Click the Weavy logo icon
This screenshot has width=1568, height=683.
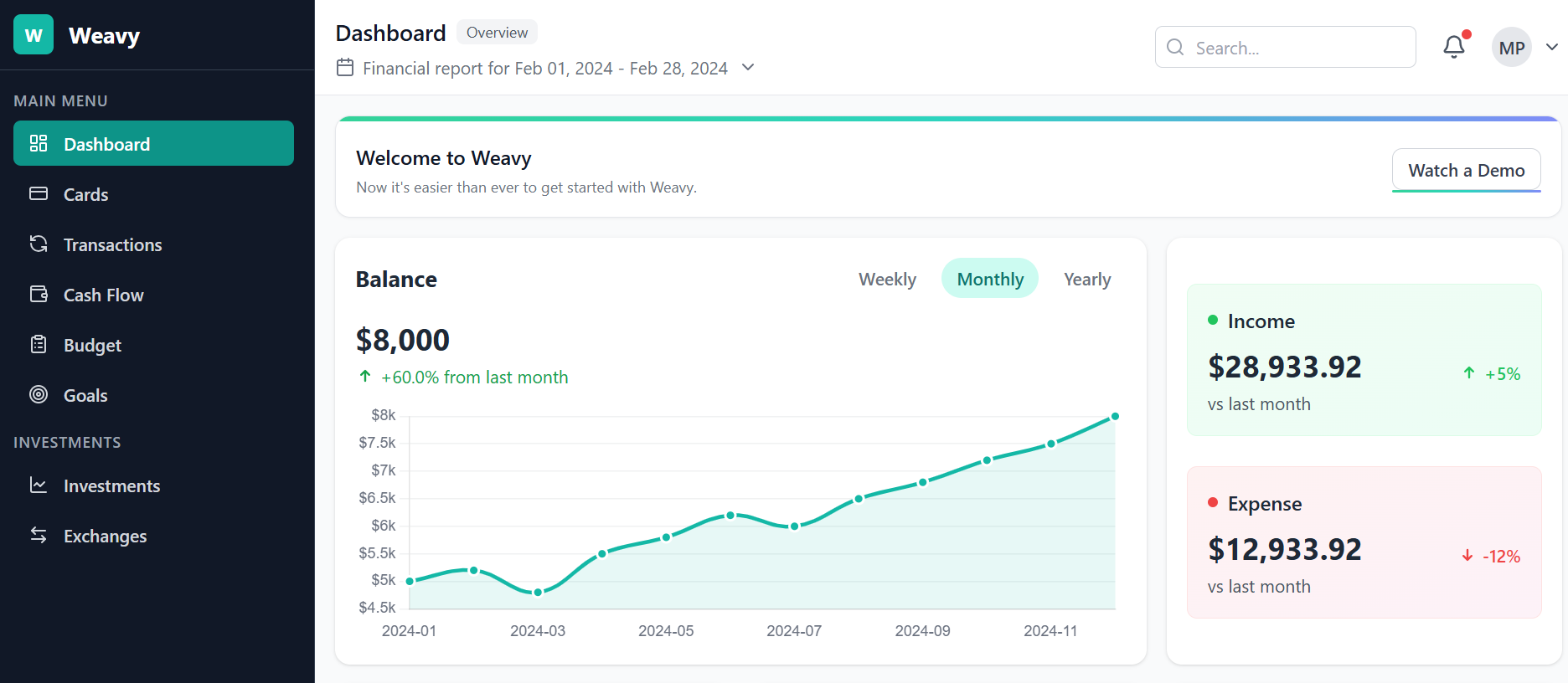(x=34, y=35)
